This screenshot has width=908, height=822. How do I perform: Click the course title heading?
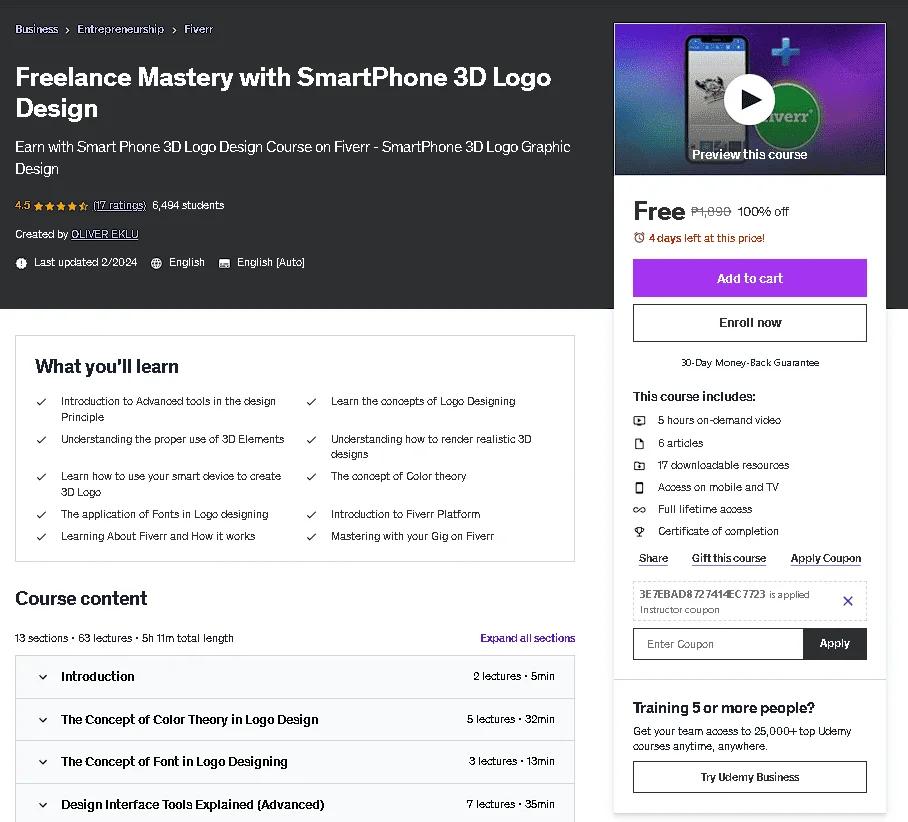[x=283, y=93]
